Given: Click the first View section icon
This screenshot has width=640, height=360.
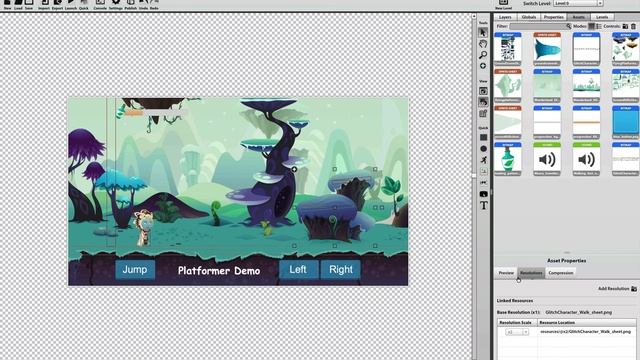Looking at the screenshot, I should click(x=483, y=91).
